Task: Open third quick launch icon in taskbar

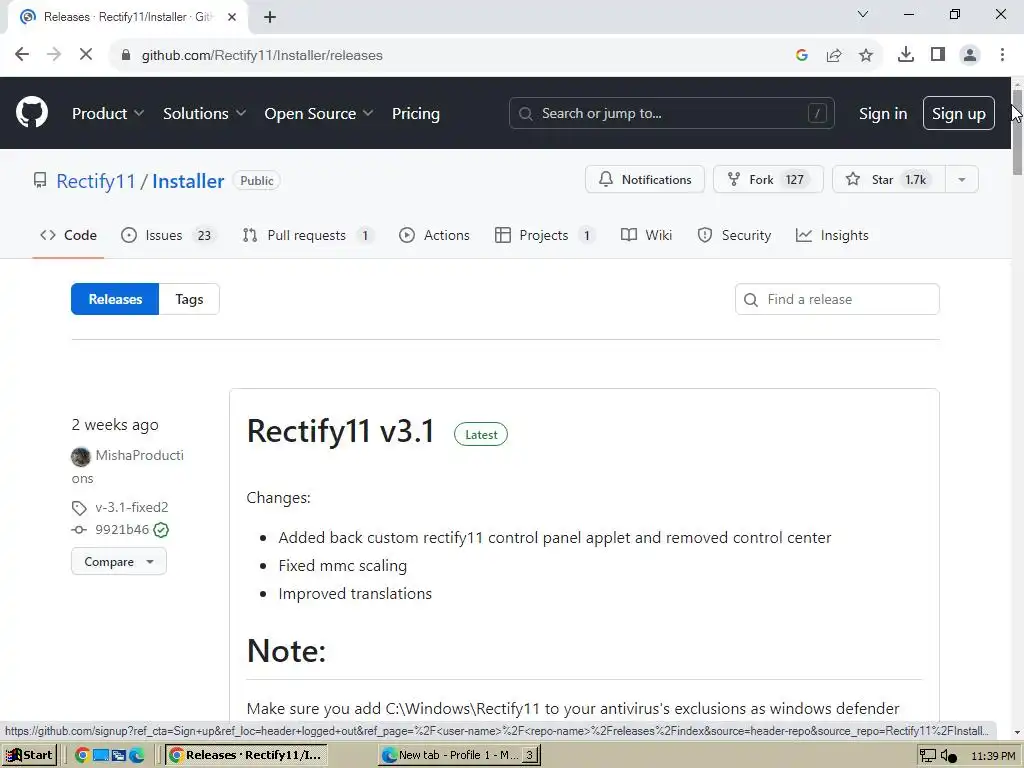Action: (119, 756)
